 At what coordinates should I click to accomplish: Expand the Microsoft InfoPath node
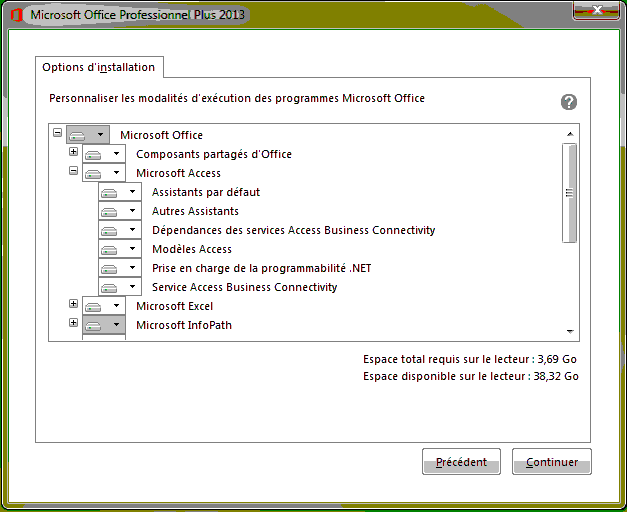pos(73,322)
